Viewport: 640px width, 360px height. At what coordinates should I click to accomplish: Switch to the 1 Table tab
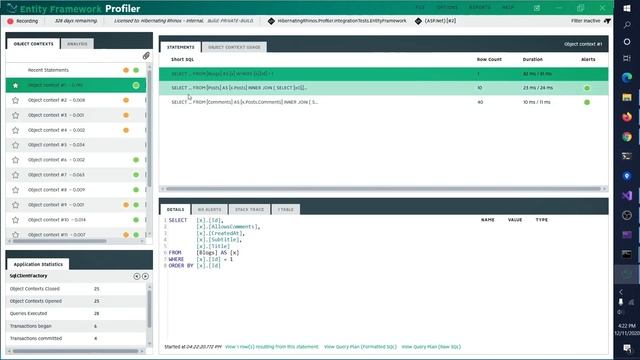pos(286,209)
